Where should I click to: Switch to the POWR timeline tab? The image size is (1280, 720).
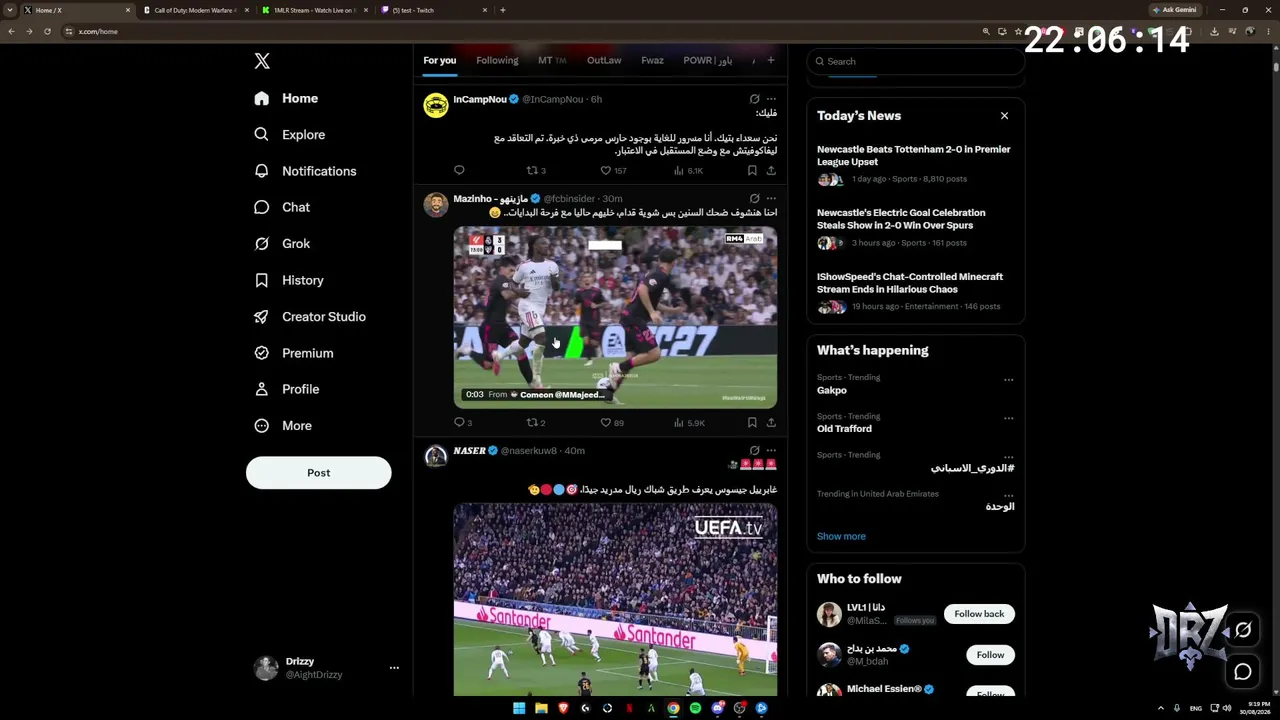coord(708,61)
